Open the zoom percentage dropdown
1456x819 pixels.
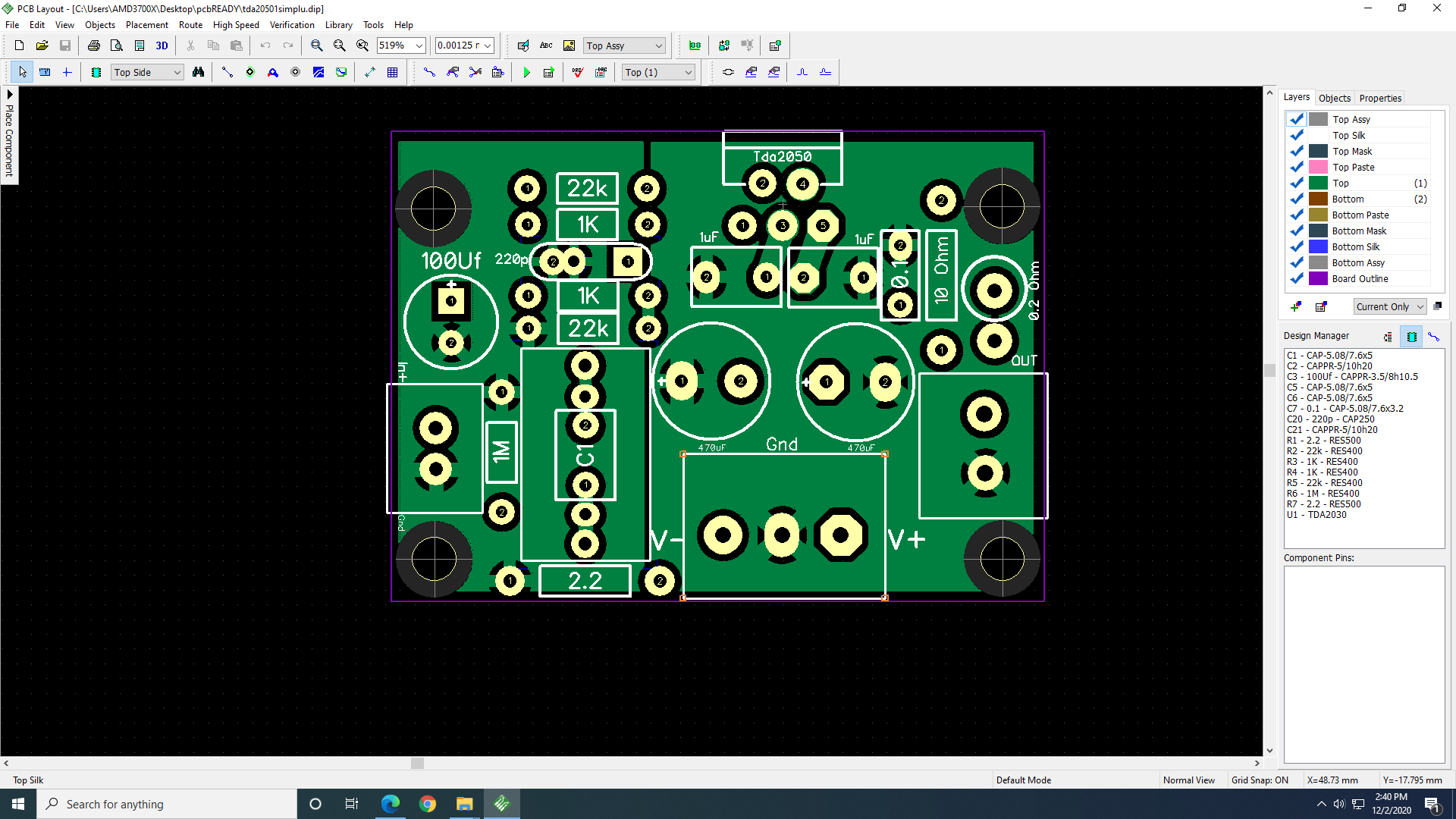click(x=419, y=45)
